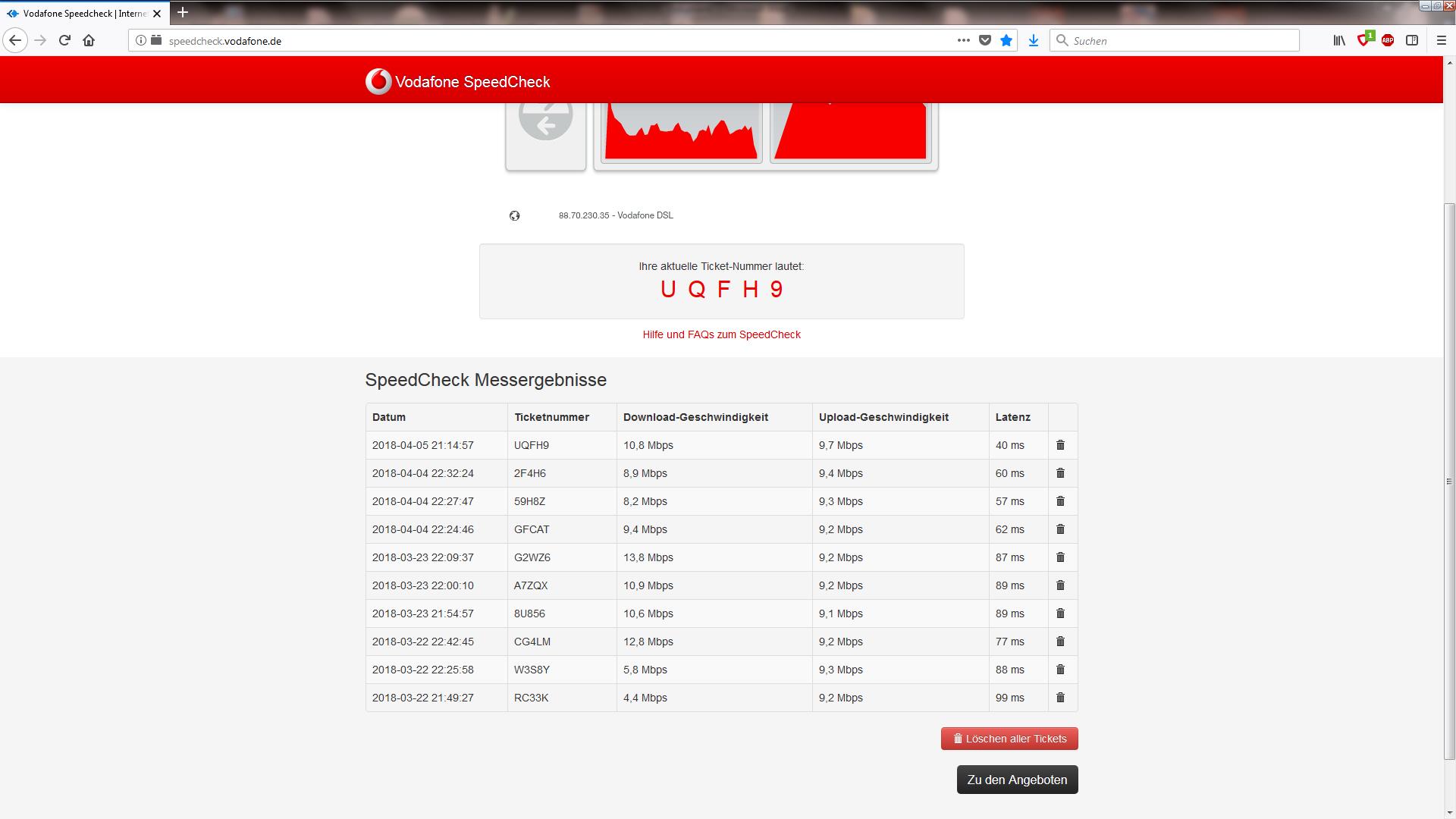
Task: Click Löschen aller Tickets button
Action: pyautogui.click(x=1009, y=739)
